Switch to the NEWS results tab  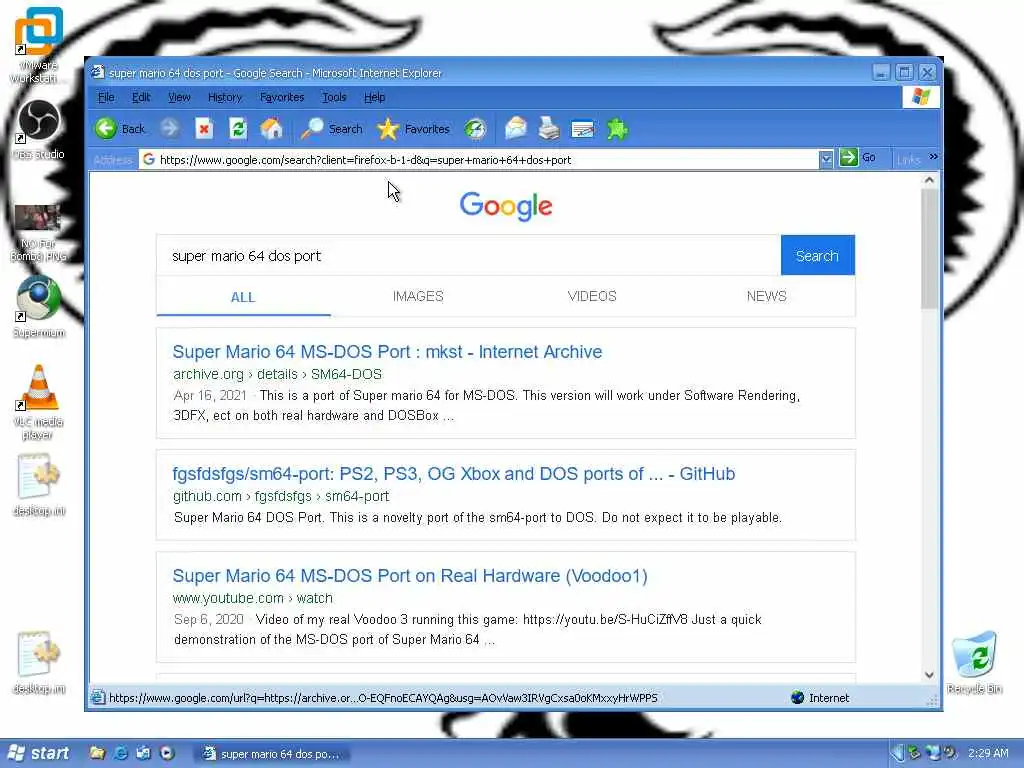click(x=766, y=296)
